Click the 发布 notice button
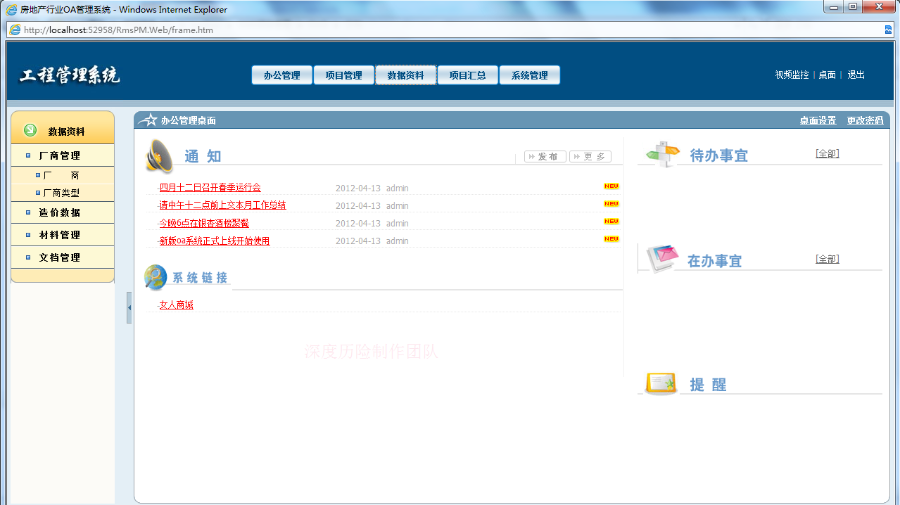 click(545, 156)
